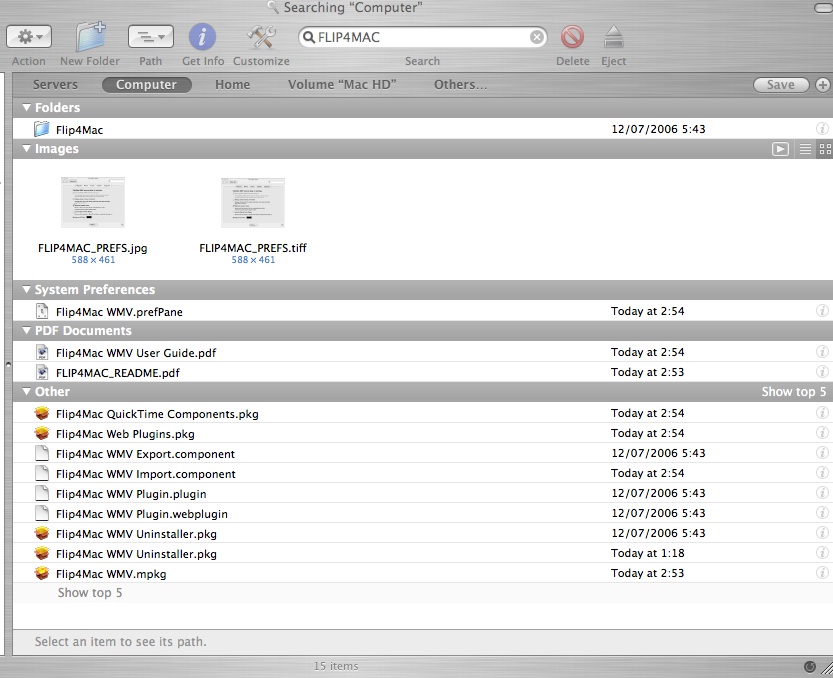The image size is (833, 678).
Task: Click the New Folder toolbar icon
Action: tap(90, 36)
